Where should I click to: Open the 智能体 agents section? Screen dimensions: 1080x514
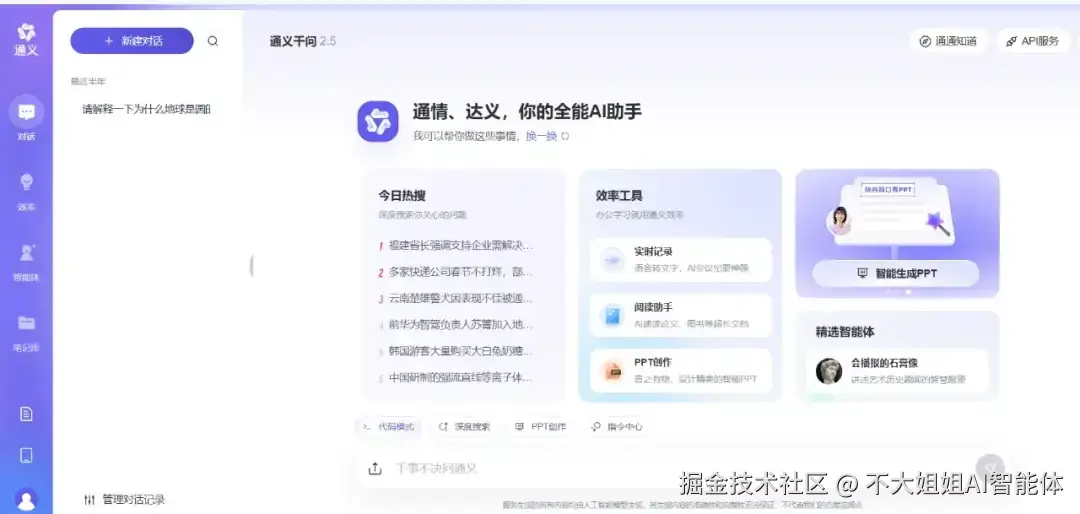26,262
